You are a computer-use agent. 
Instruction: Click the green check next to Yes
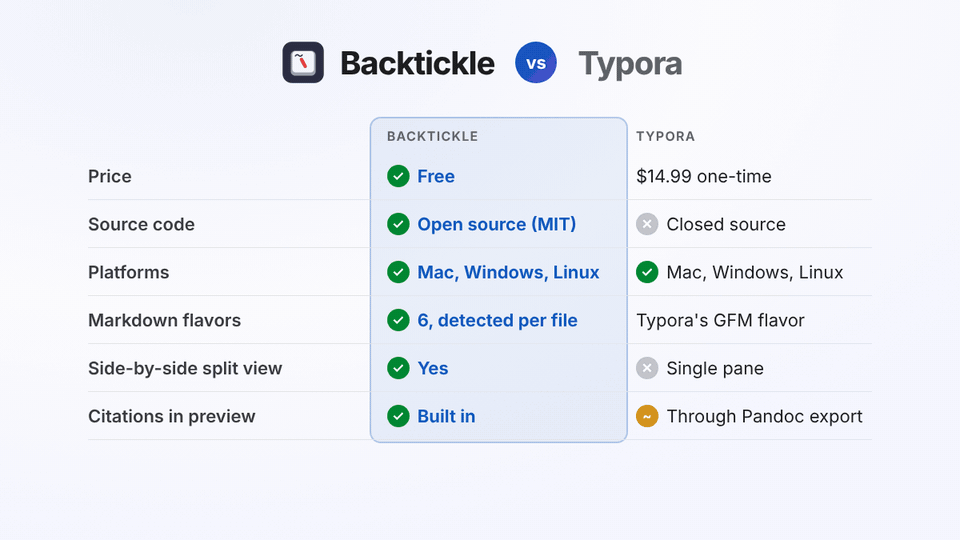[398, 368]
